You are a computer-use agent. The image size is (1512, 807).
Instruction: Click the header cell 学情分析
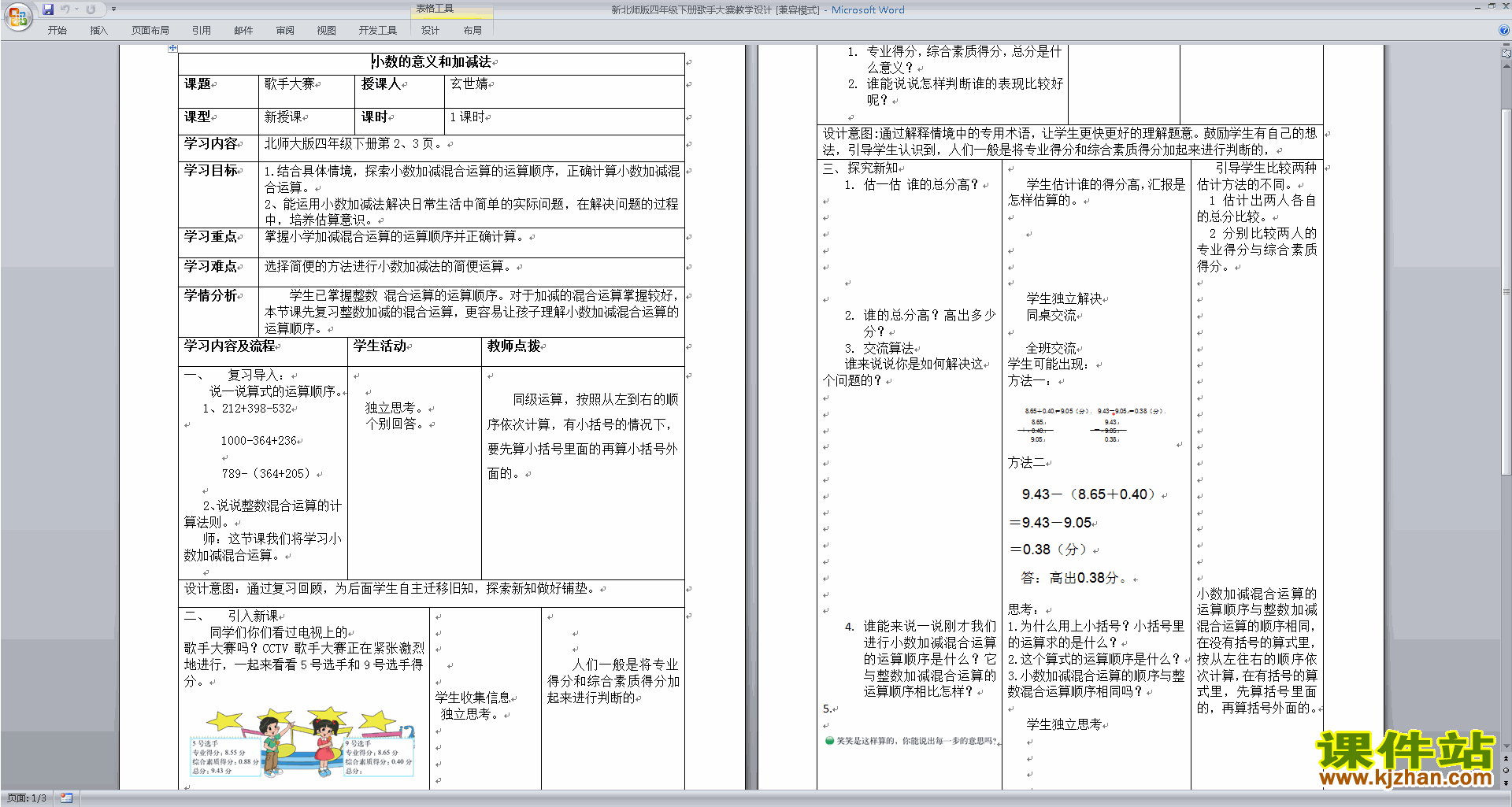click(x=210, y=295)
